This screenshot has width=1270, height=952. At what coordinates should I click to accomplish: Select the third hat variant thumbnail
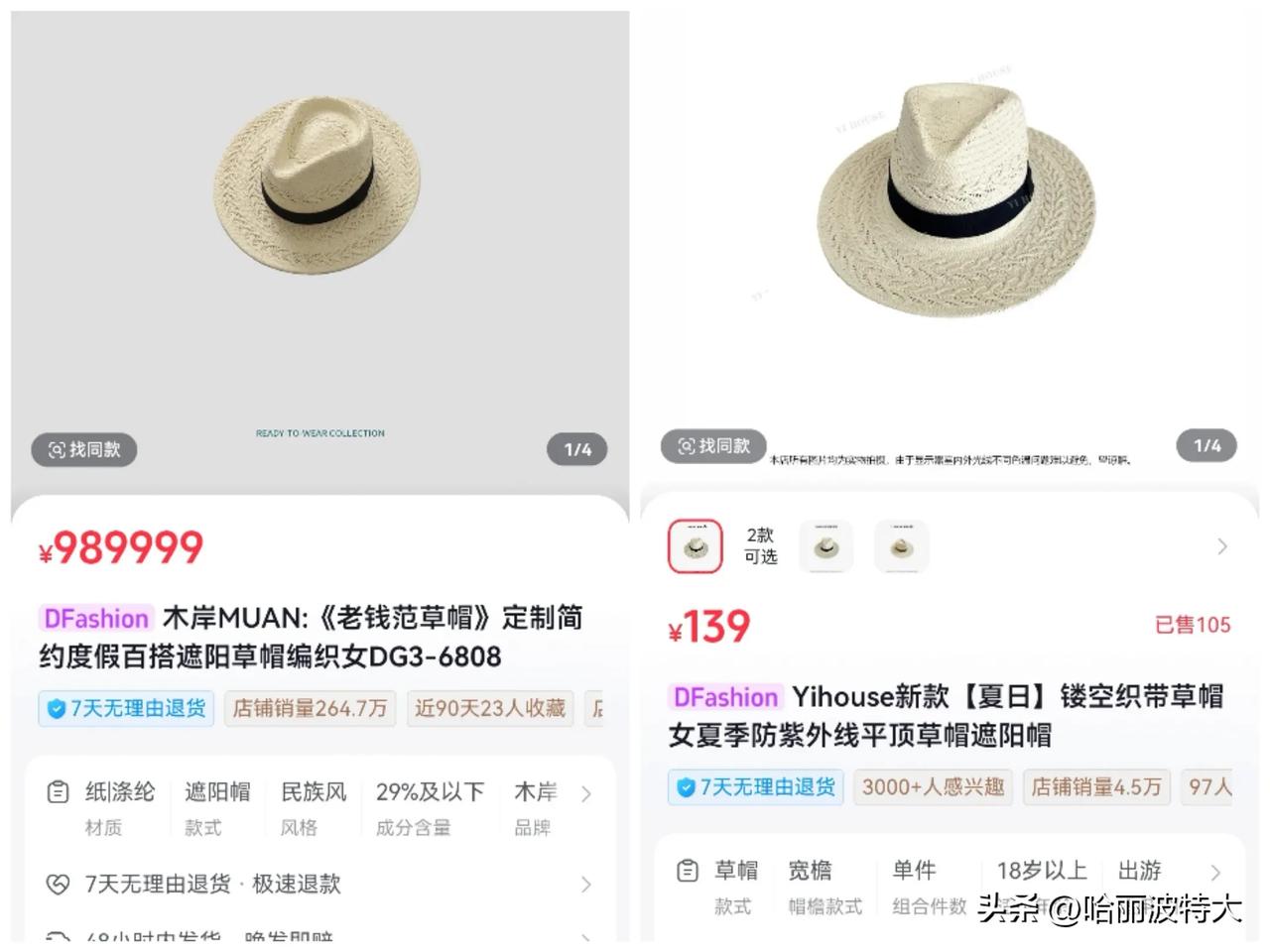point(902,546)
